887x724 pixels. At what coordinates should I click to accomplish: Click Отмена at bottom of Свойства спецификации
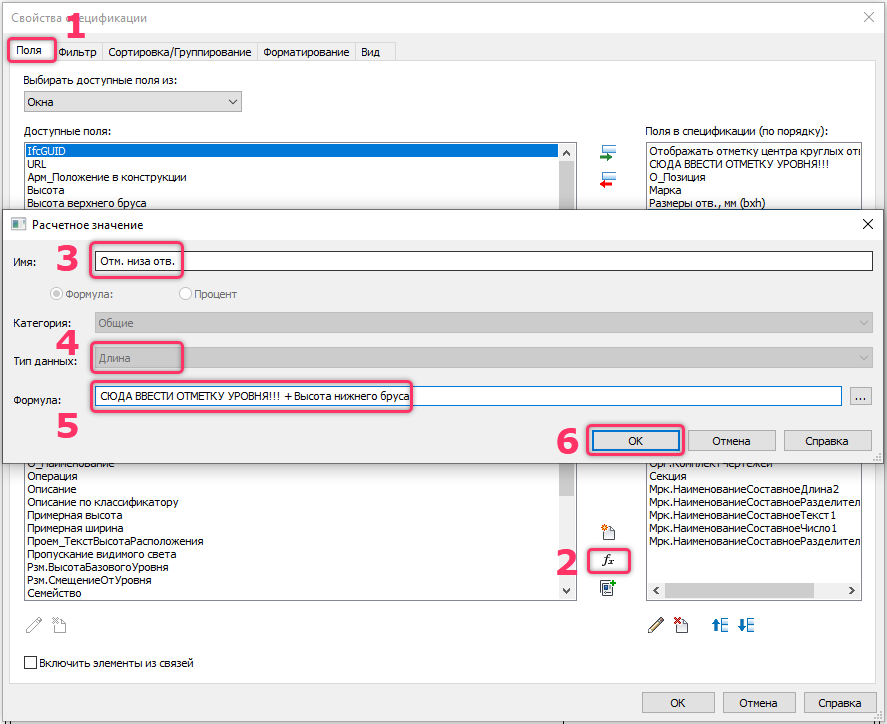click(x=759, y=703)
